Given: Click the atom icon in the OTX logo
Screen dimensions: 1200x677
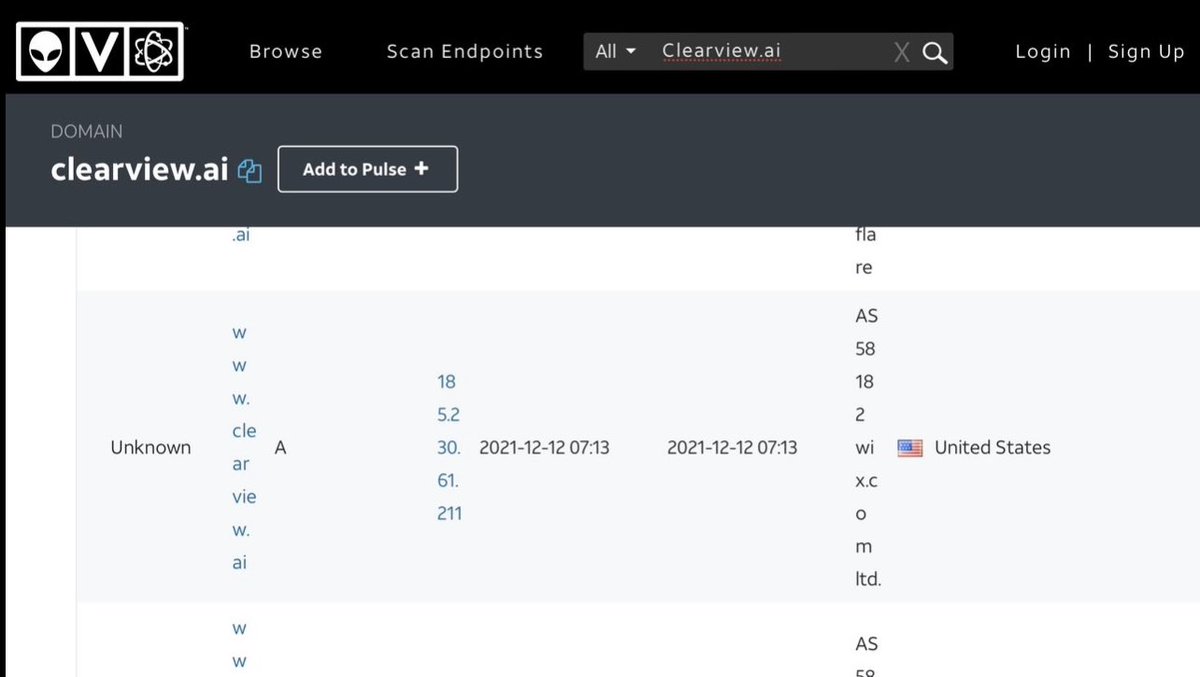Looking at the screenshot, I should point(154,51).
